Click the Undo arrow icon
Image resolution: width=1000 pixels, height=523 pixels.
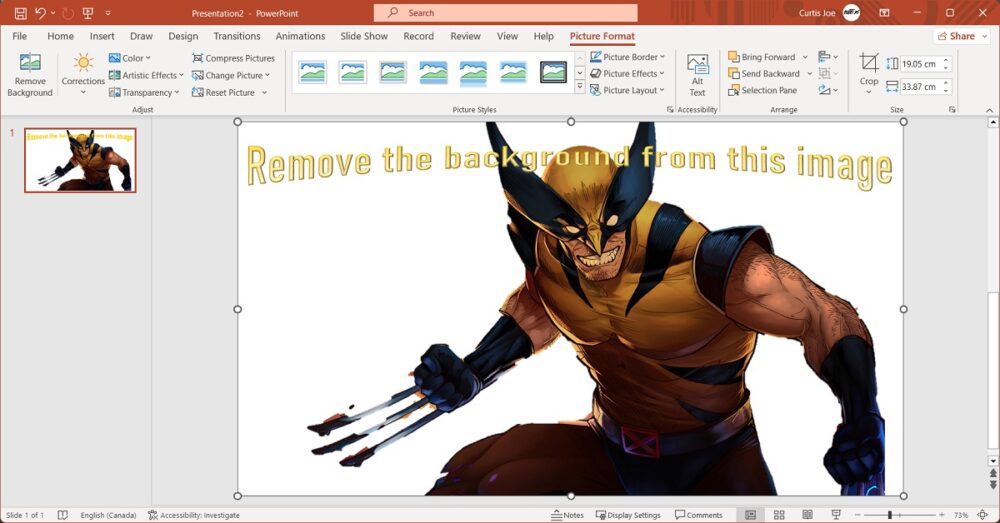[41, 13]
